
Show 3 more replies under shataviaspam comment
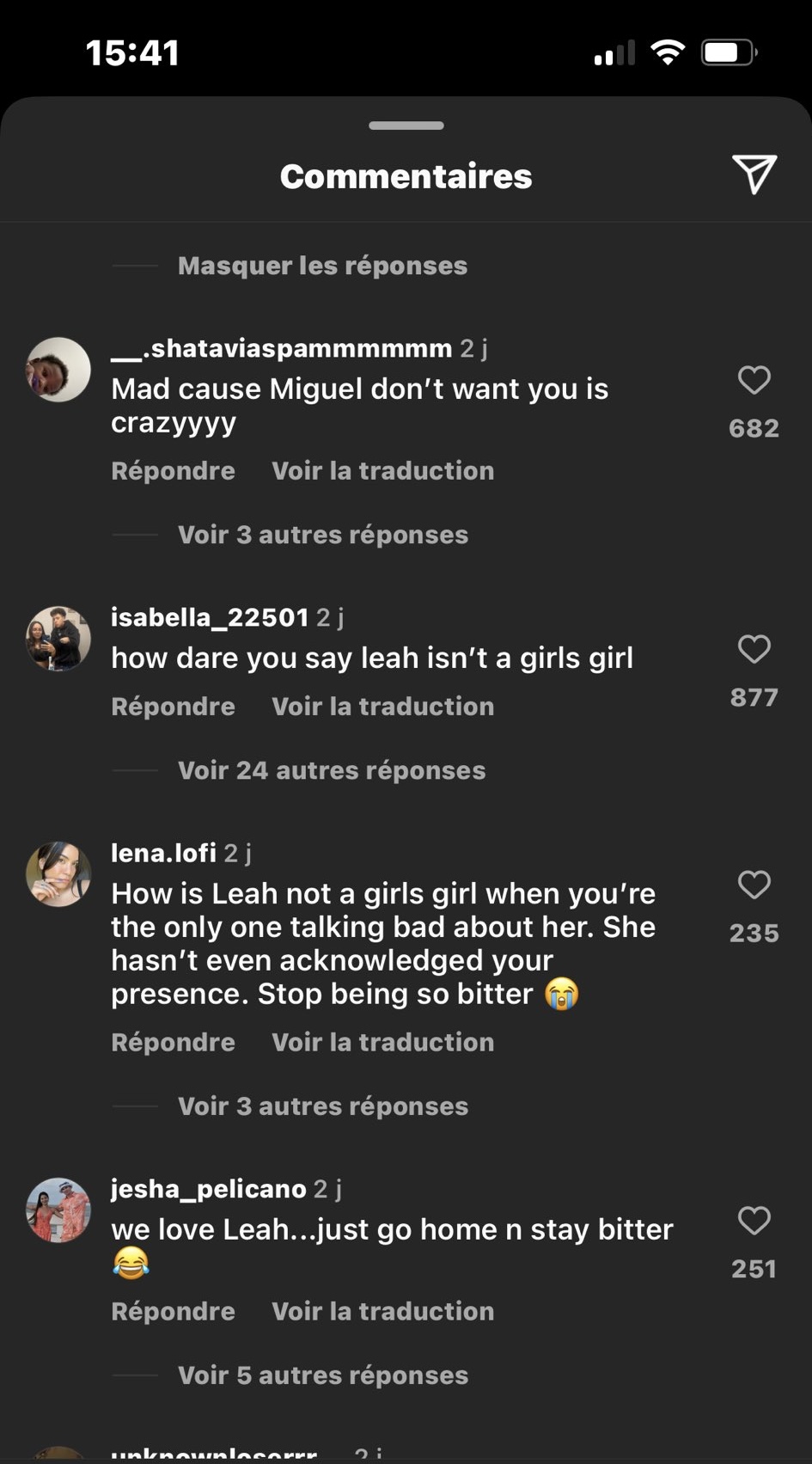pos(323,535)
